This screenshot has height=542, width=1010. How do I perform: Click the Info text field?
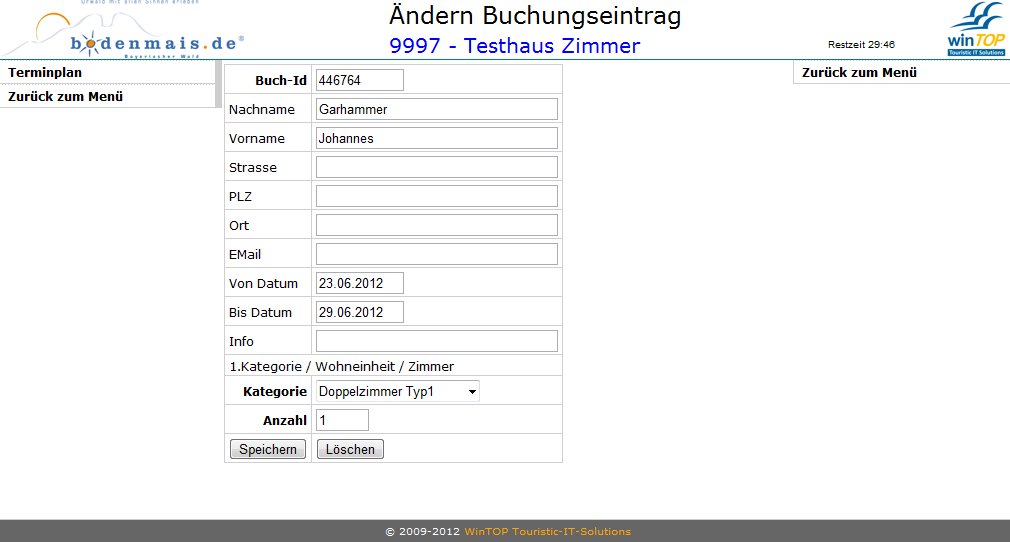436,341
